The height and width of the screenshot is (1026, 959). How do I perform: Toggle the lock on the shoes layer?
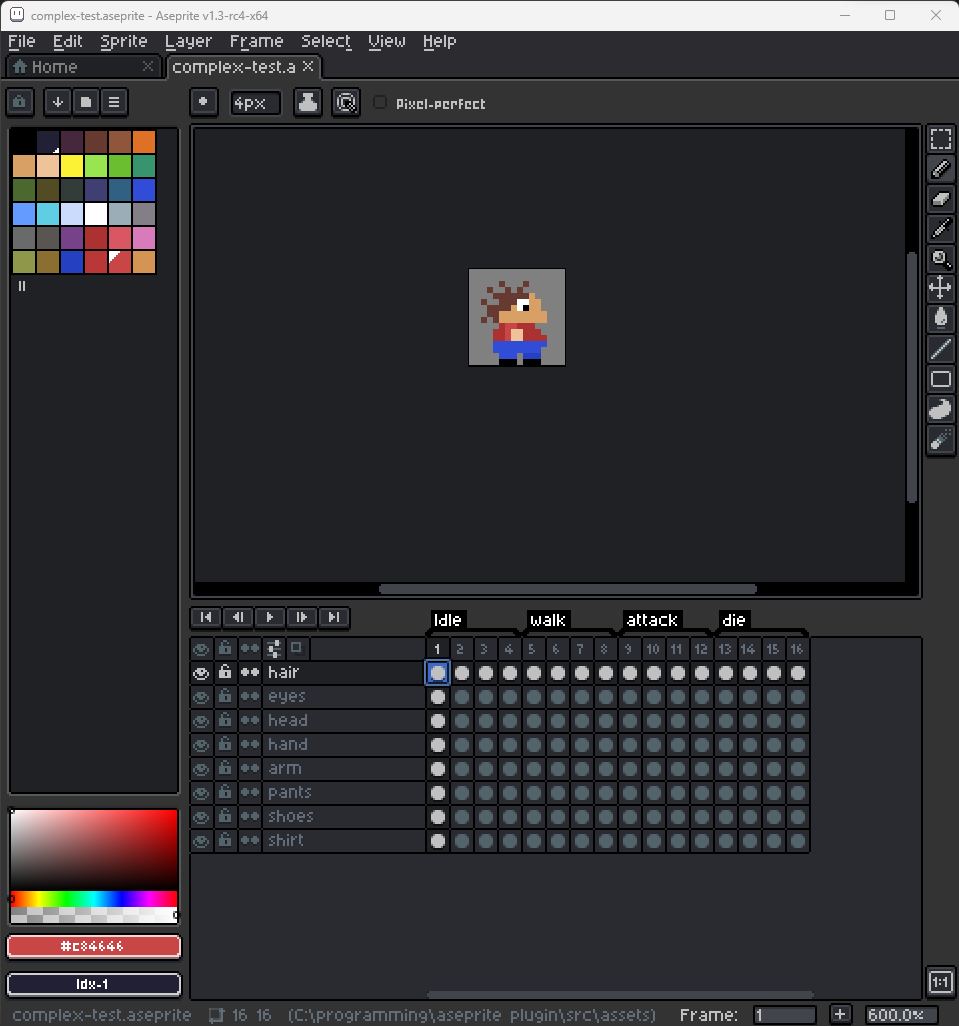225,816
